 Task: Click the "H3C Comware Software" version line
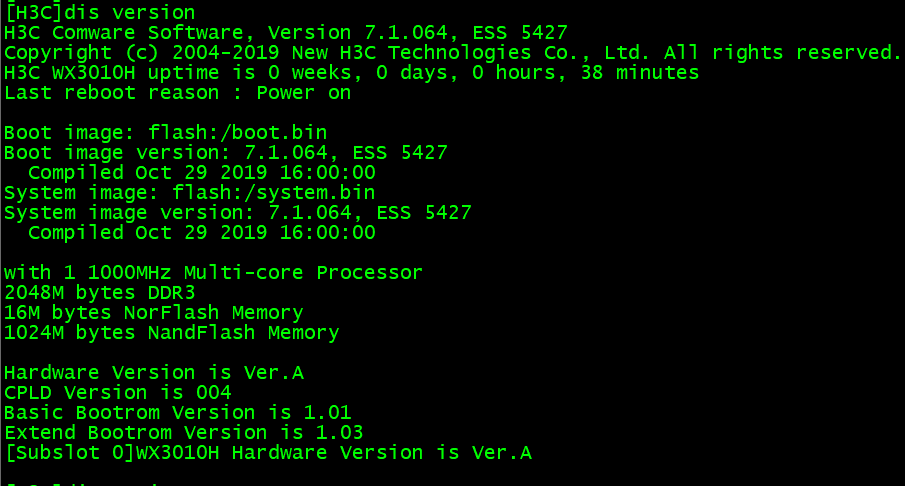click(x=285, y=33)
